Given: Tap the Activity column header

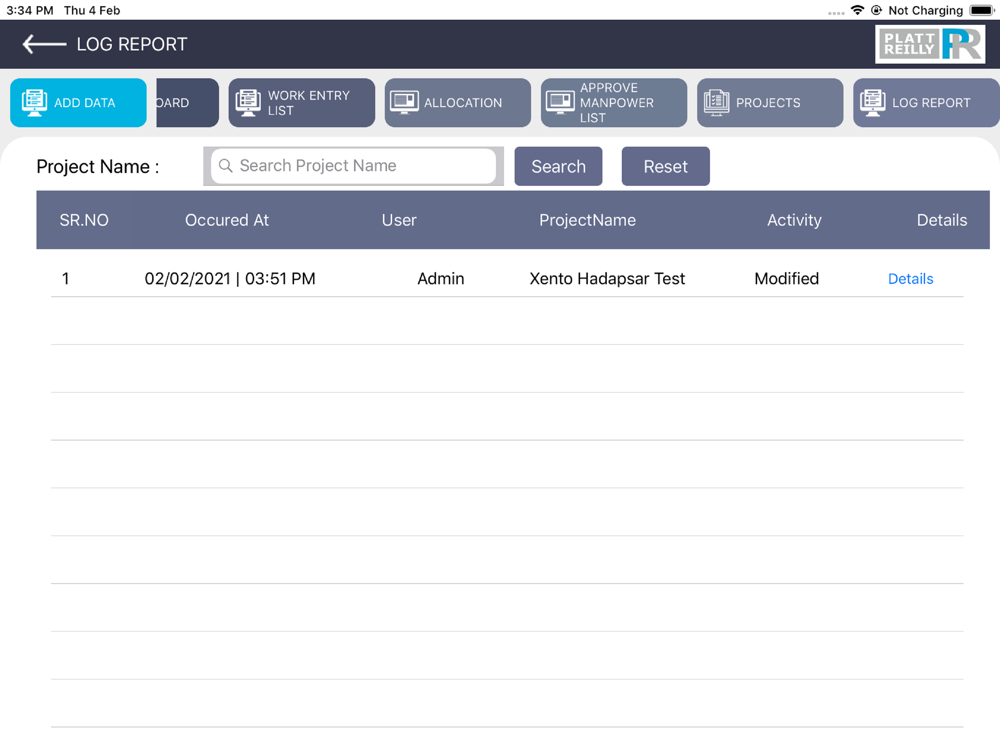Looking at the screenshot, I should coord(794,220).
